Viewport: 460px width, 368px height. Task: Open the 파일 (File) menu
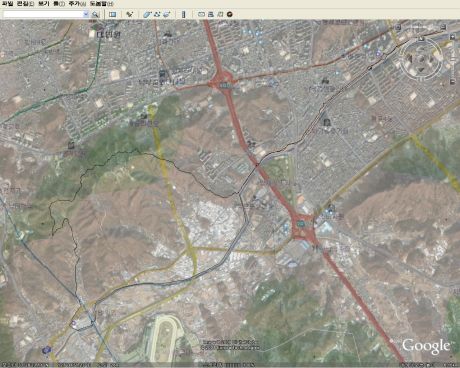[x=7, y=4]
